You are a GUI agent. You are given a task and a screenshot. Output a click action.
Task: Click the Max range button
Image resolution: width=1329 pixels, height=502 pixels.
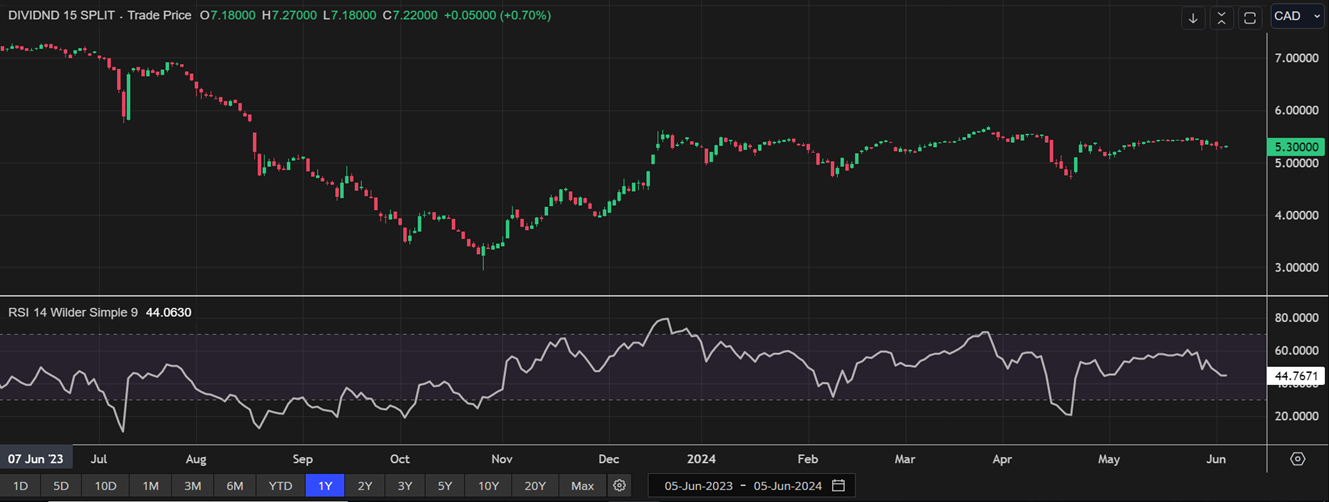(x=582, y=486)
